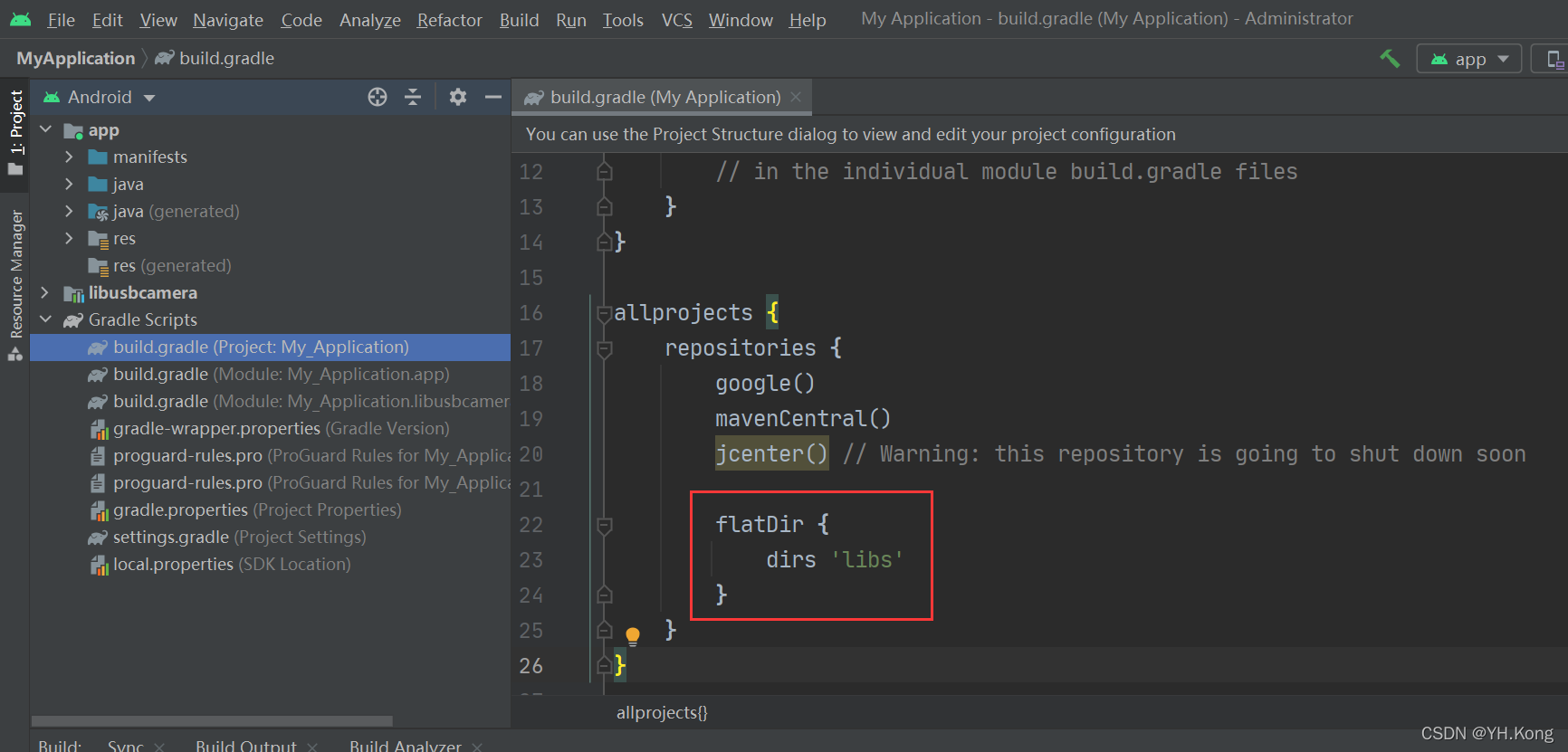Select the first proguard-rules.pro file
This screenshot has width=1568, height=752.
coord(301,456)
